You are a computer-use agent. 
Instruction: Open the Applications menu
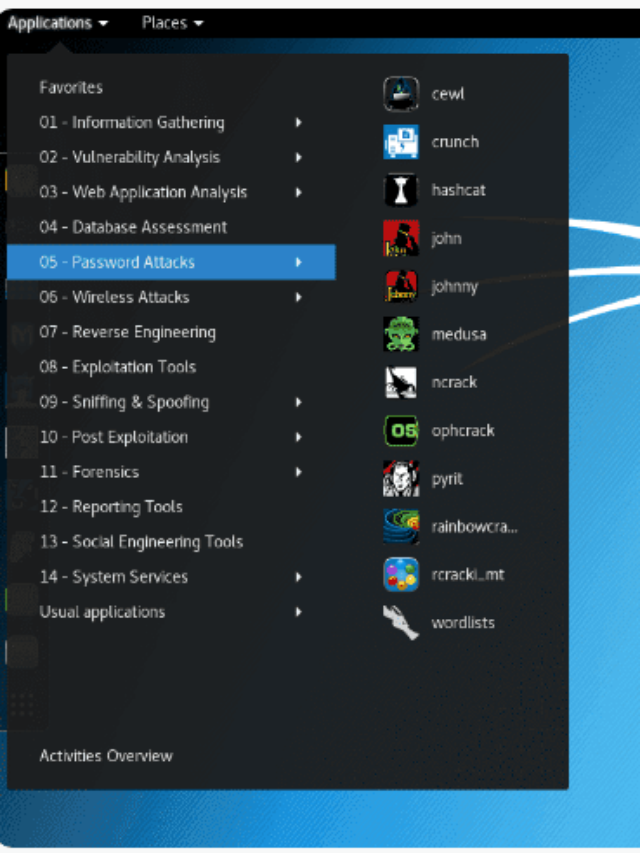pyautogui.click(x=58, y=23)
